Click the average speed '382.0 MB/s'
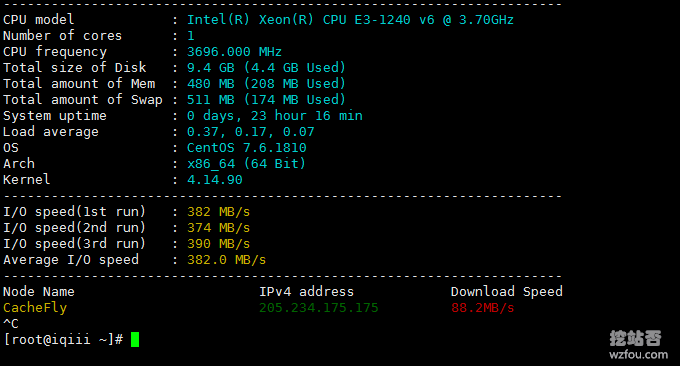Image resolution: width=680 pixels, height=366 pixels. tap(226, 260)
